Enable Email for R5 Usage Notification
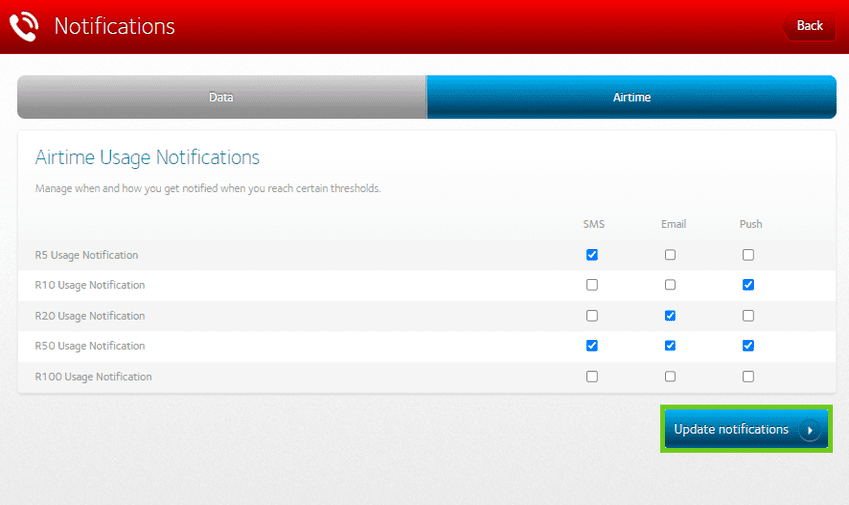This screenshot has height=505, width=849. (x=670, y=255)
